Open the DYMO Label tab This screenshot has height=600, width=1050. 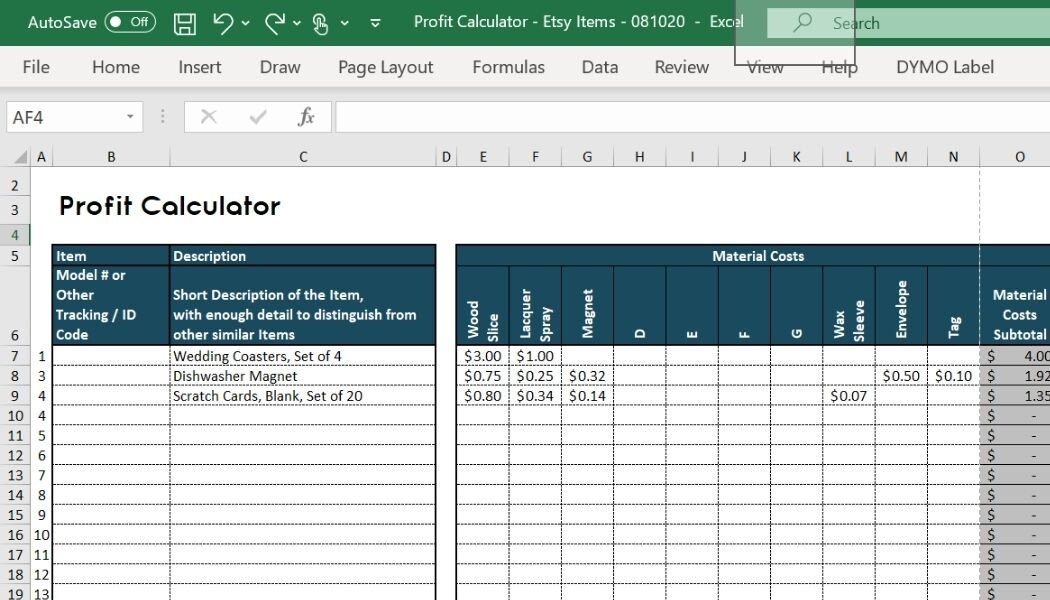945,67
